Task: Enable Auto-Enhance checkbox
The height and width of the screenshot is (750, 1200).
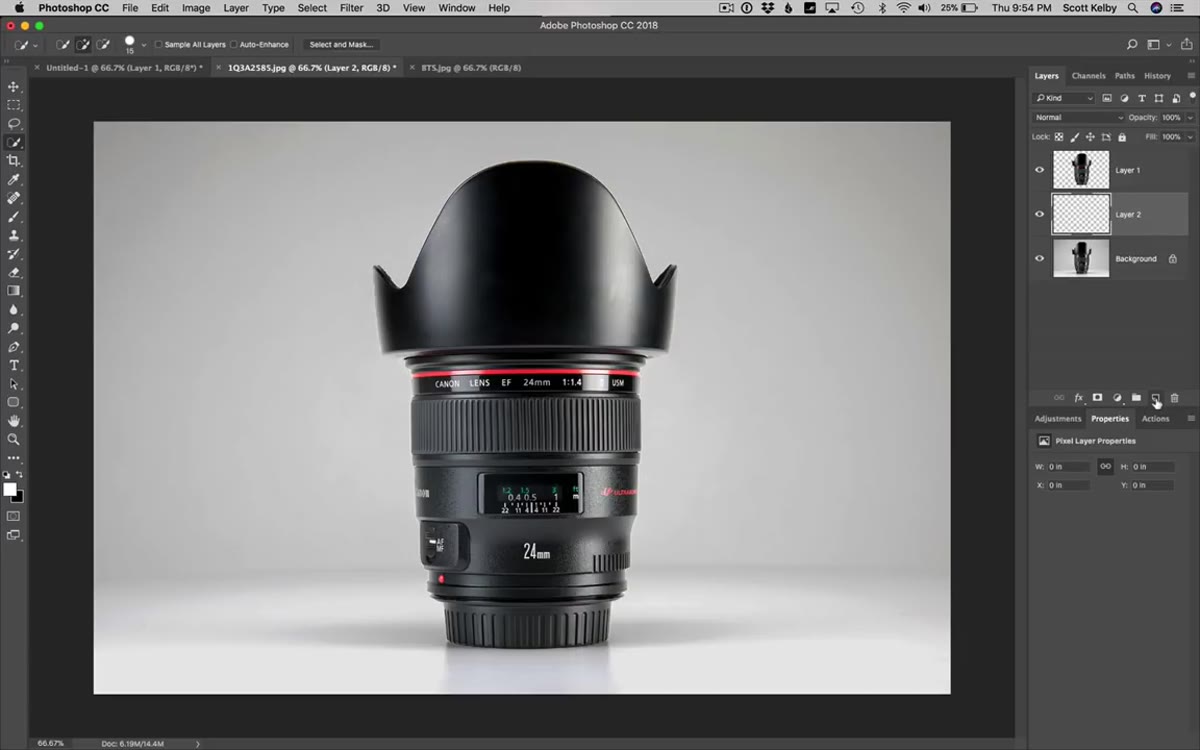Action: coord(234,45)
